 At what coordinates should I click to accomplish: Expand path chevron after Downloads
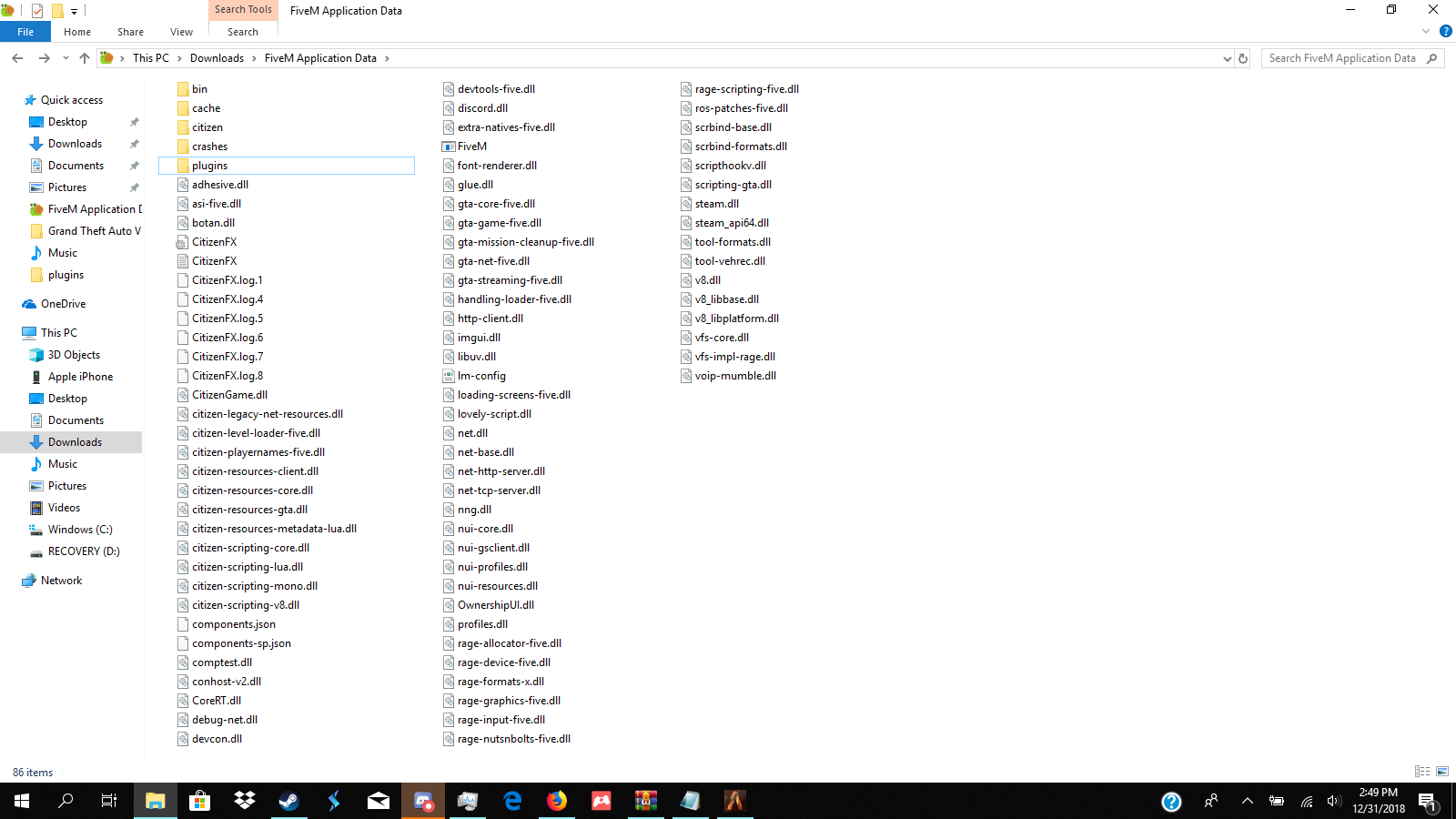(x=254, y=58)
